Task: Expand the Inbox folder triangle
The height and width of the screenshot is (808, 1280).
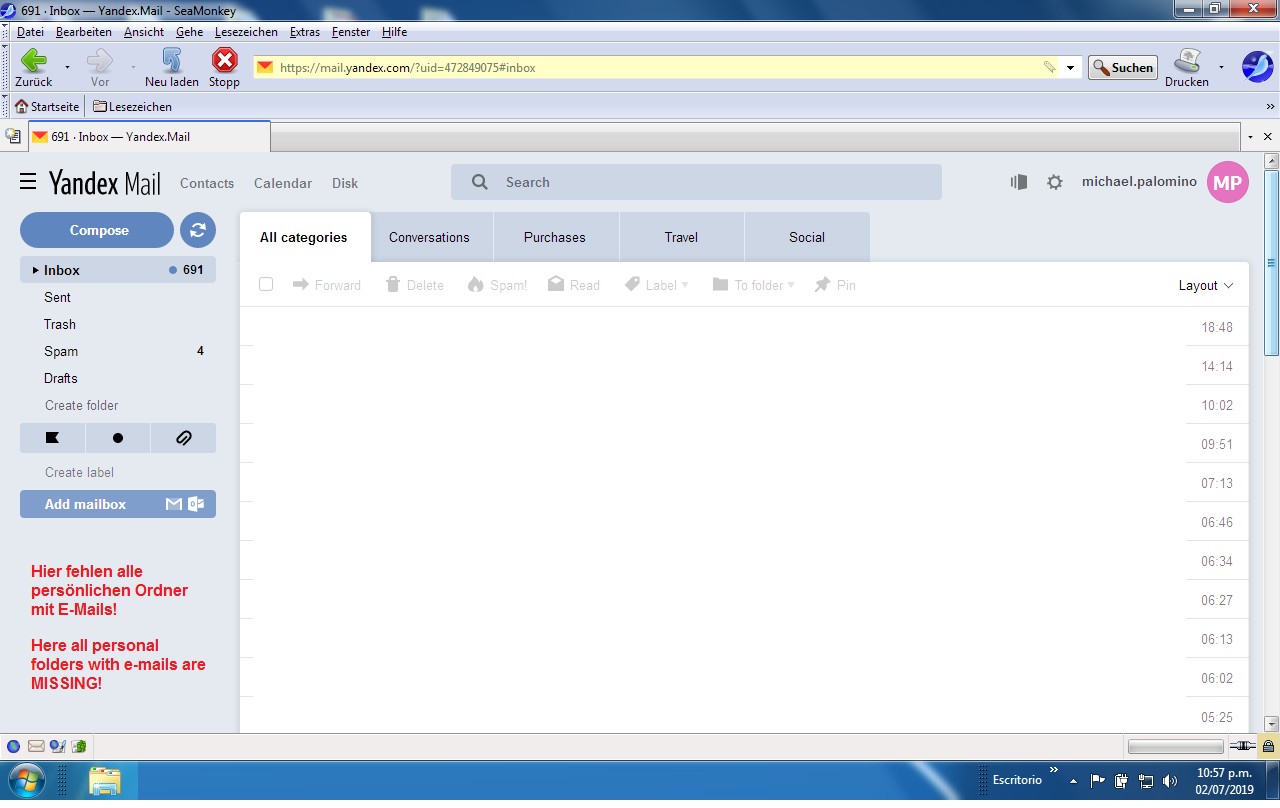Action: 36,270
